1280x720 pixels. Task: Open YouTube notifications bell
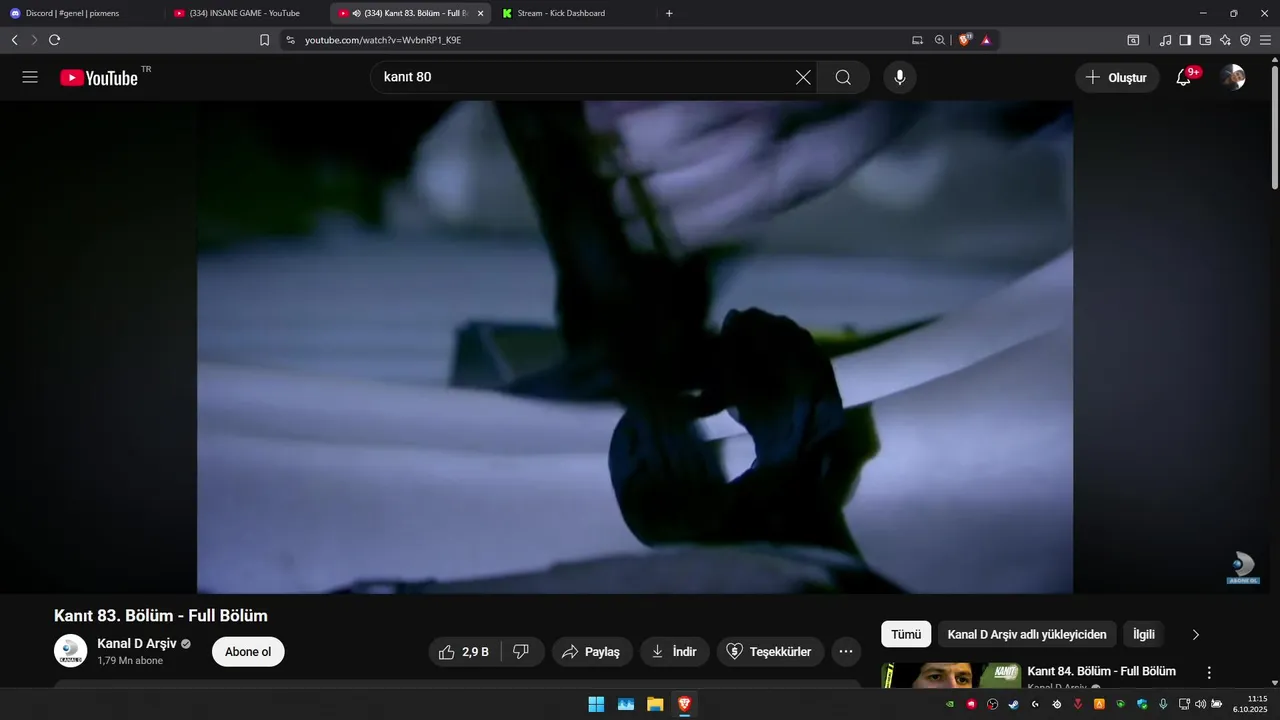tap(1183, 77)
